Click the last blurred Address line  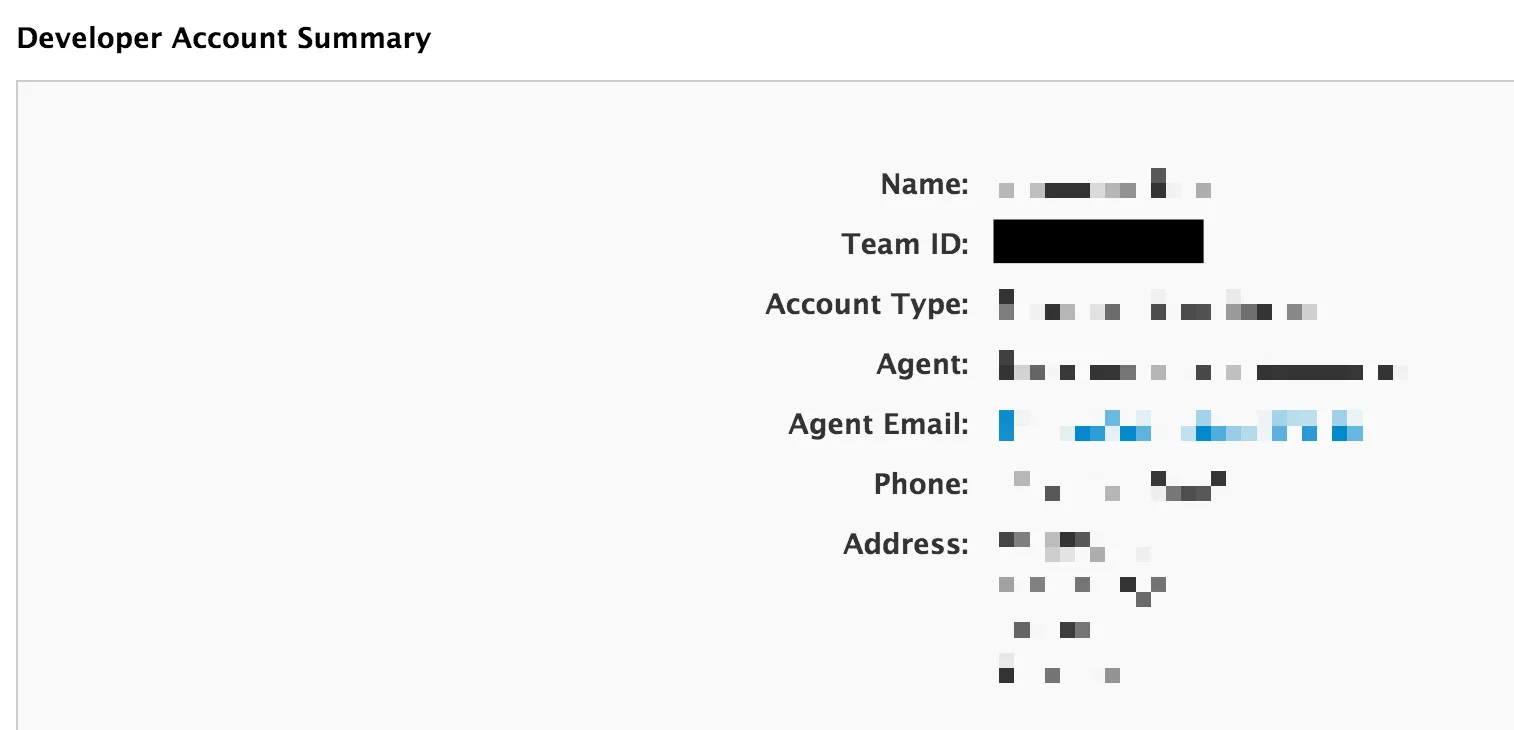click(1059, 669)
